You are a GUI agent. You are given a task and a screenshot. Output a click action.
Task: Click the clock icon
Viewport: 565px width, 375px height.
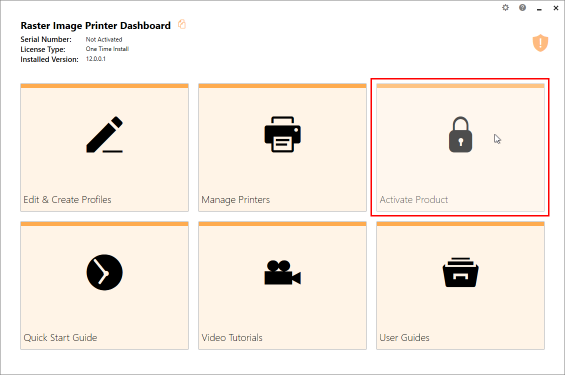[104, 272]
